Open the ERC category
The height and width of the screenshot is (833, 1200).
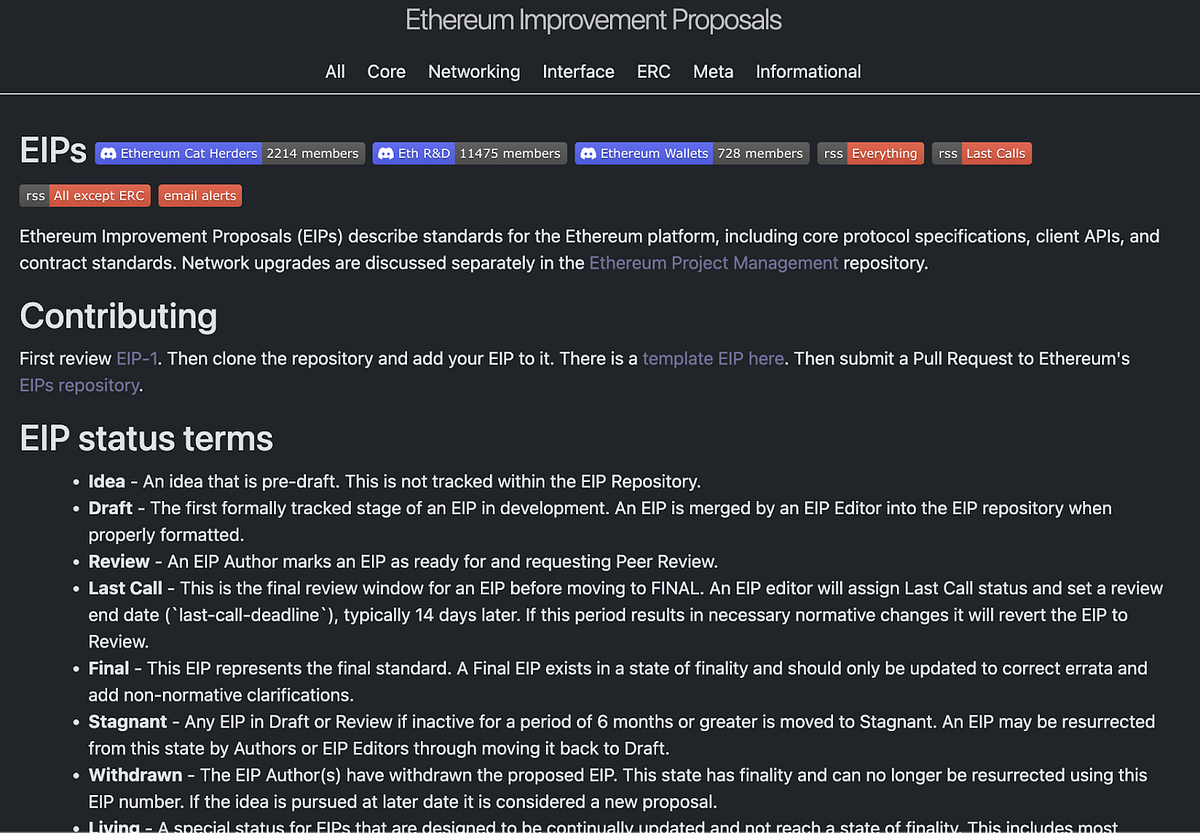[654, 72]
